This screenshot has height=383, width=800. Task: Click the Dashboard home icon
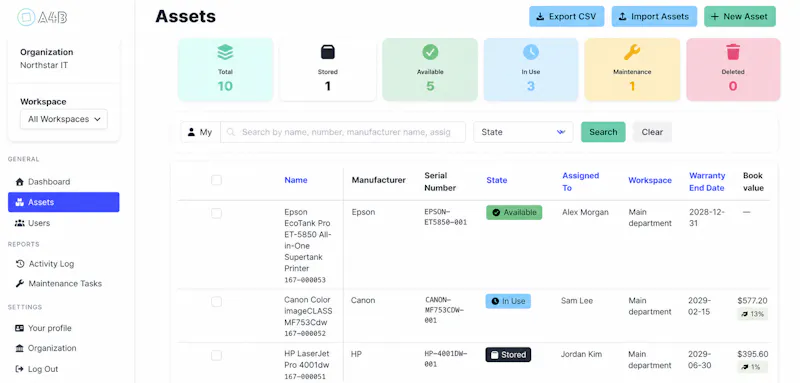click(x=20, y=182)
